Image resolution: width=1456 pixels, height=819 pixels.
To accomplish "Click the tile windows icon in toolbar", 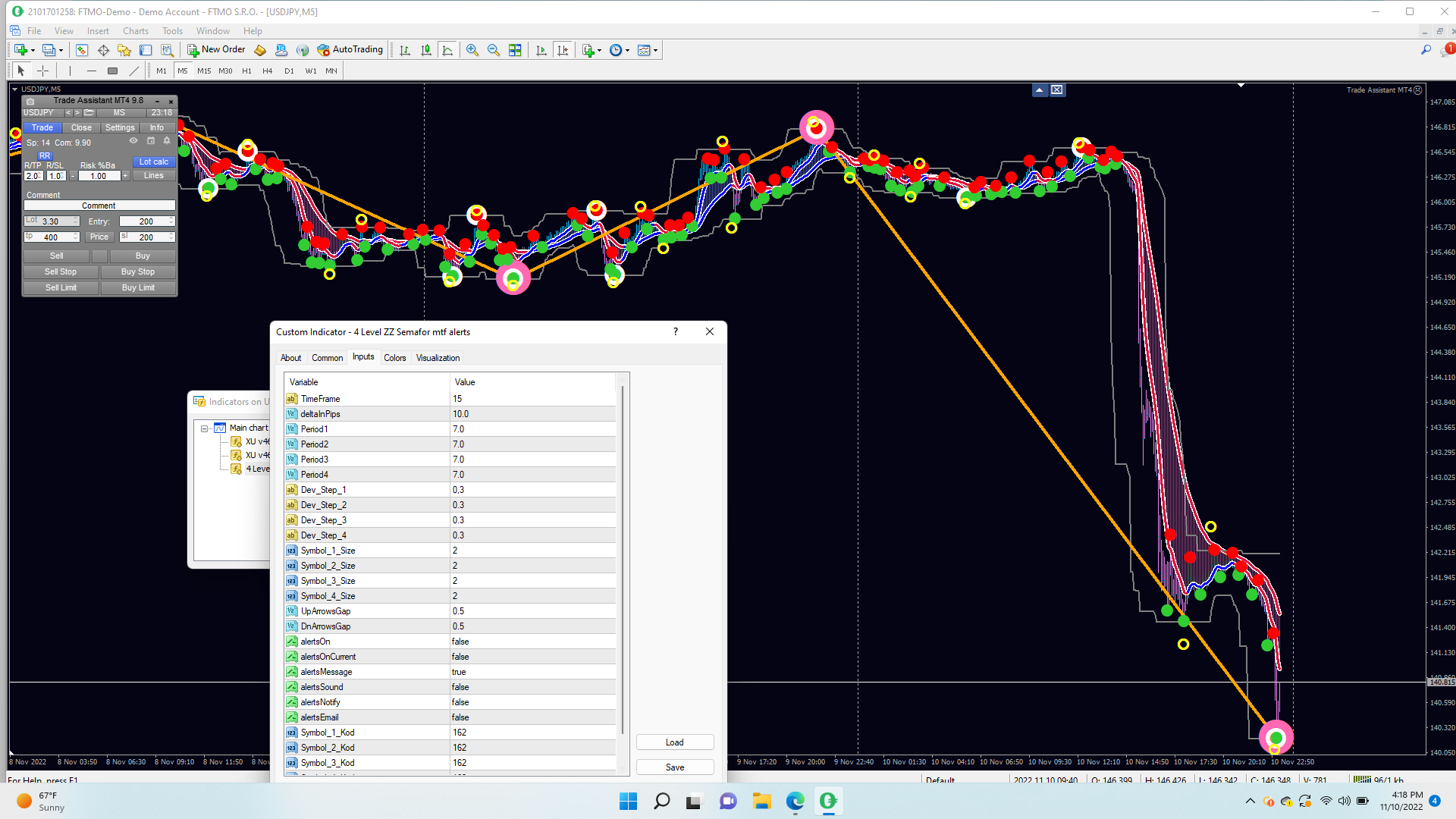I will pos(515,50).
